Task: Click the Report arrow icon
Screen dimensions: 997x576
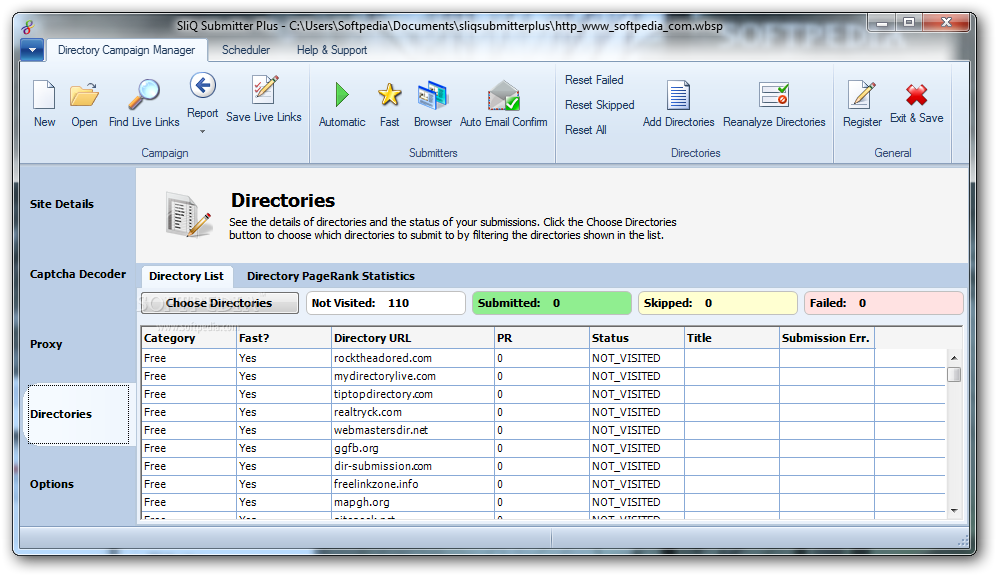Action: tap(202, 86)
